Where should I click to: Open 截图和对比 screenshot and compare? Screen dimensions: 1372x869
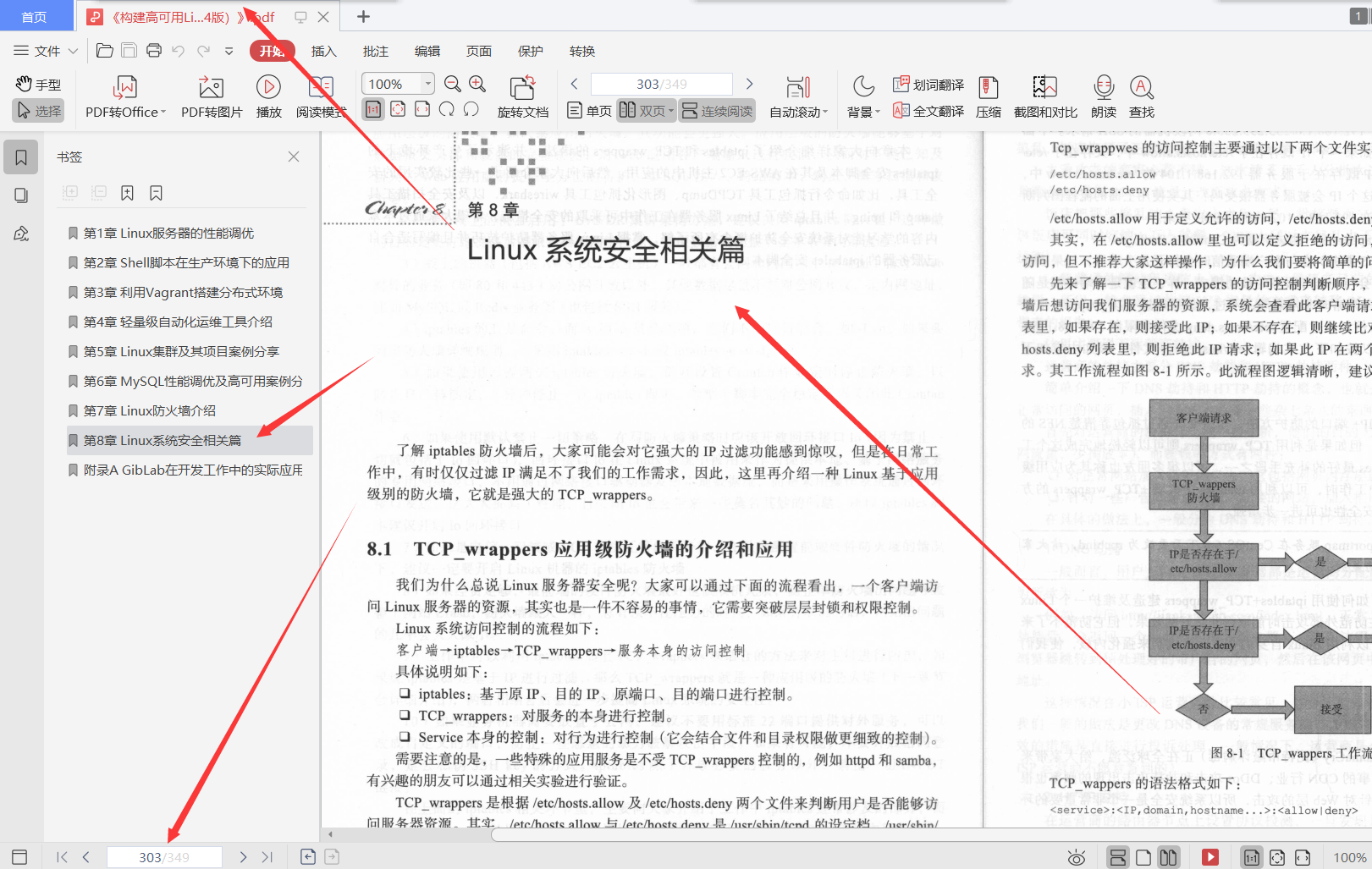coord(1045,96)
